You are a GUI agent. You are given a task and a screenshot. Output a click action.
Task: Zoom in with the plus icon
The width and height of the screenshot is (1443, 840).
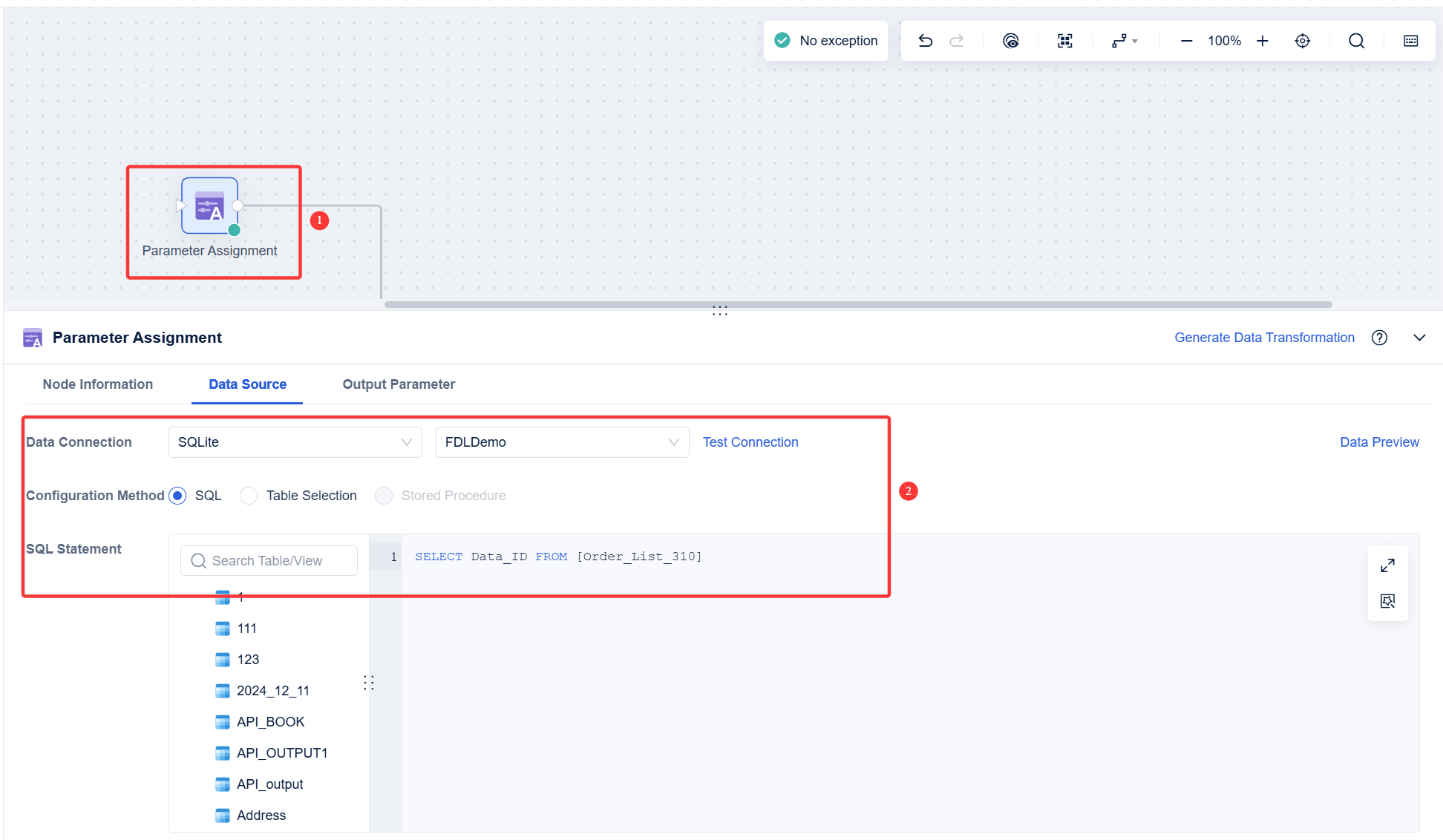pyautogui.click(x=1262, y=41)
